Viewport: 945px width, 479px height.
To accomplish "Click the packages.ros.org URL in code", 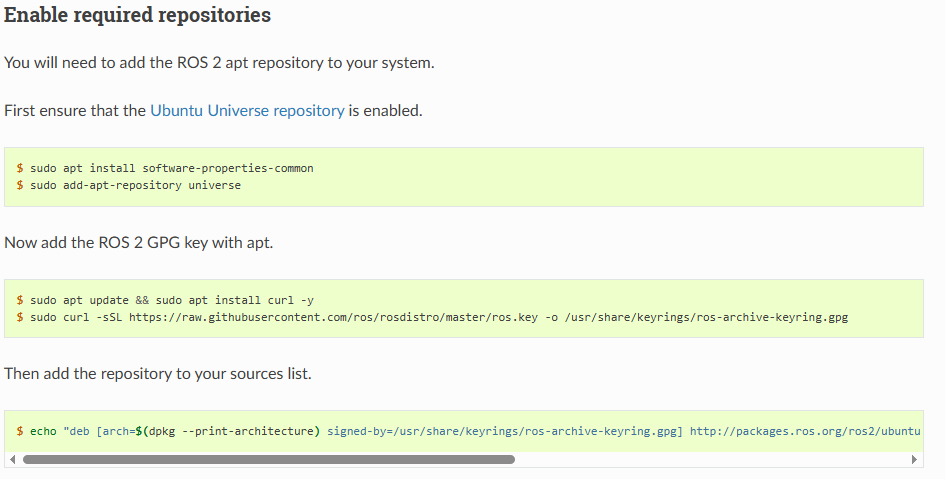I will pos(804,431).
